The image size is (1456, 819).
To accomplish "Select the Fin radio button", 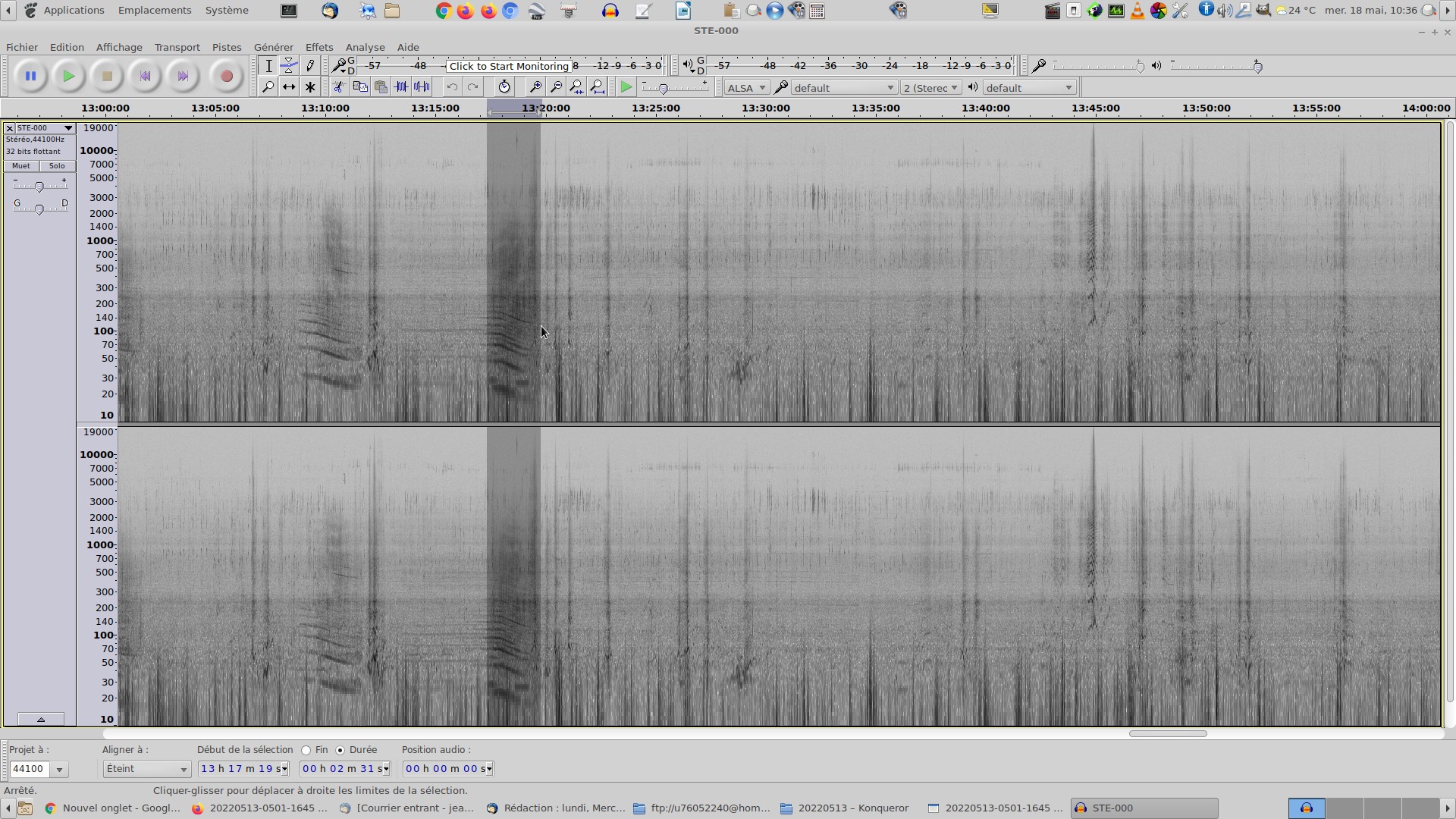I will (306, 750).
